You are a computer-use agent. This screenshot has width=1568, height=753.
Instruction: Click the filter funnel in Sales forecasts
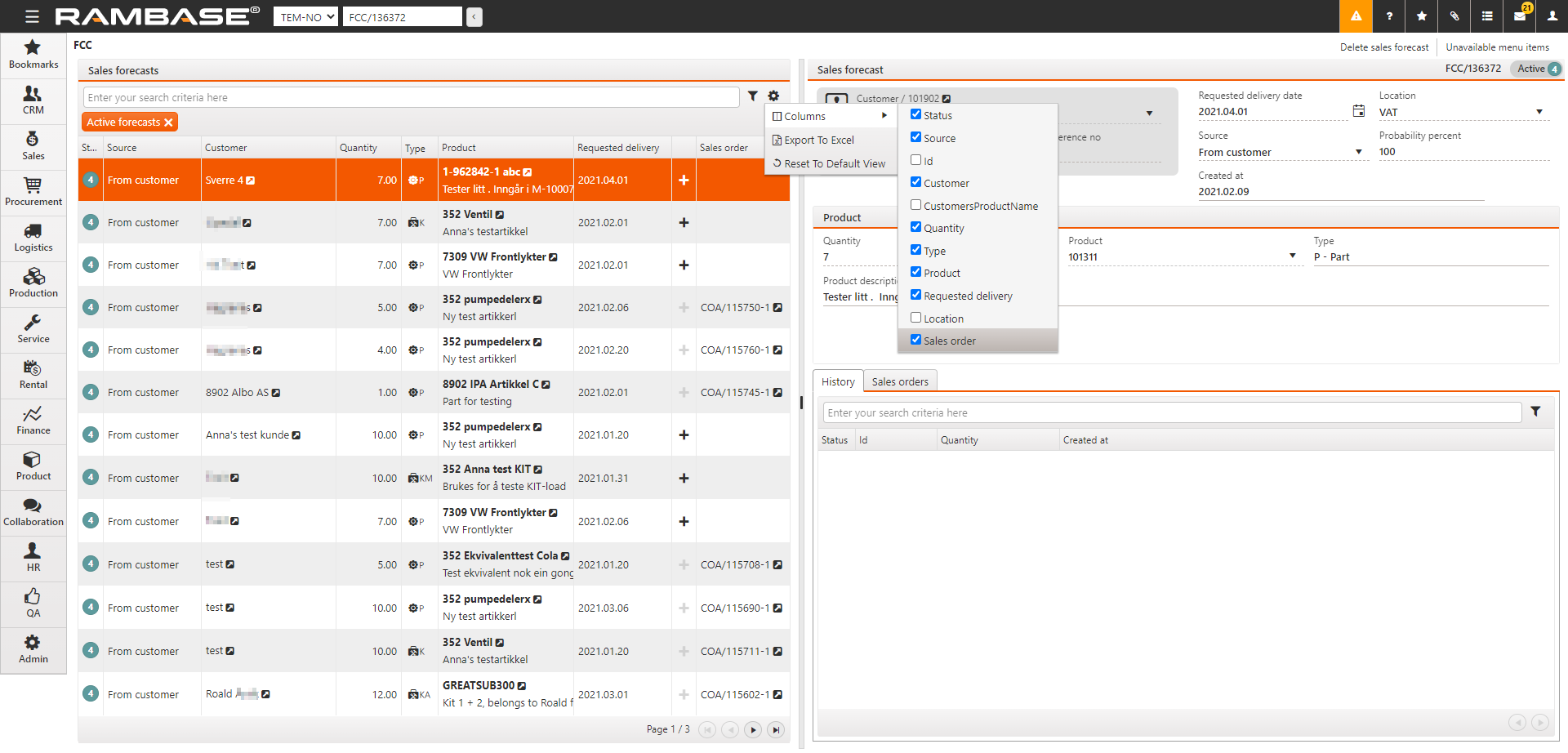(753, 96)
